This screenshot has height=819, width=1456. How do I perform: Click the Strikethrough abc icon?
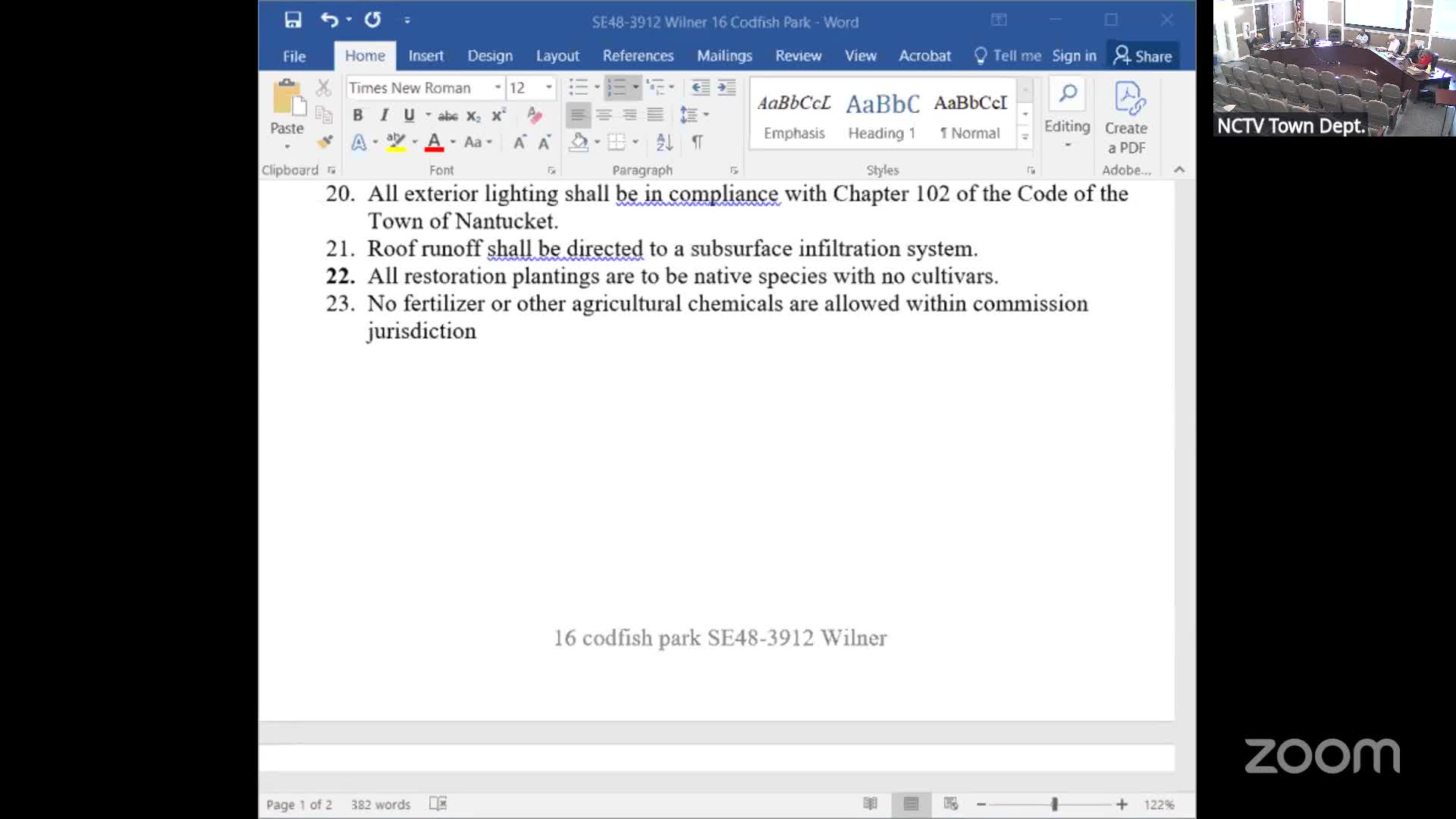(447, 115)
